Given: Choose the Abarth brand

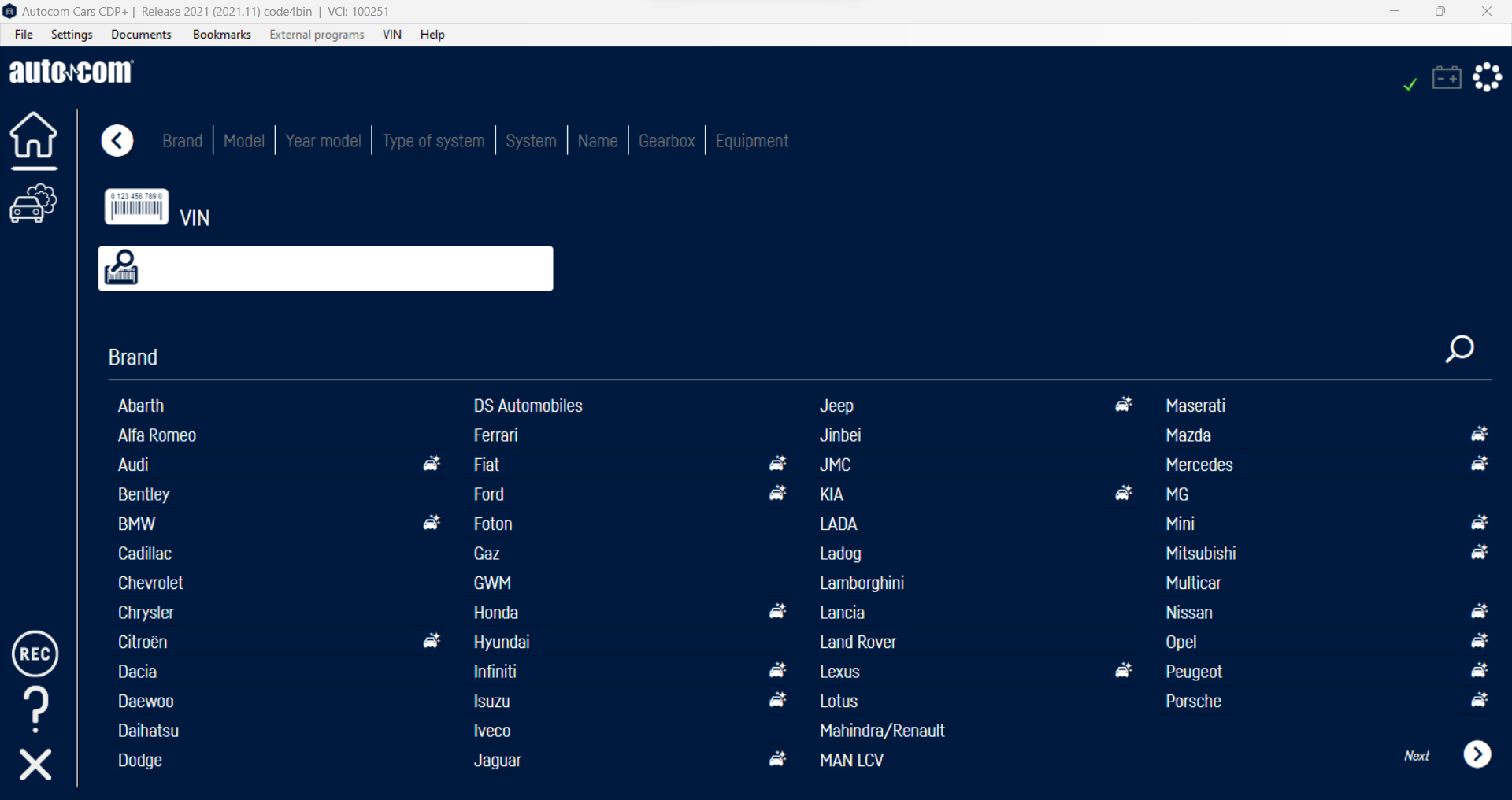Looking at the screenshot, I should [141, 406].
